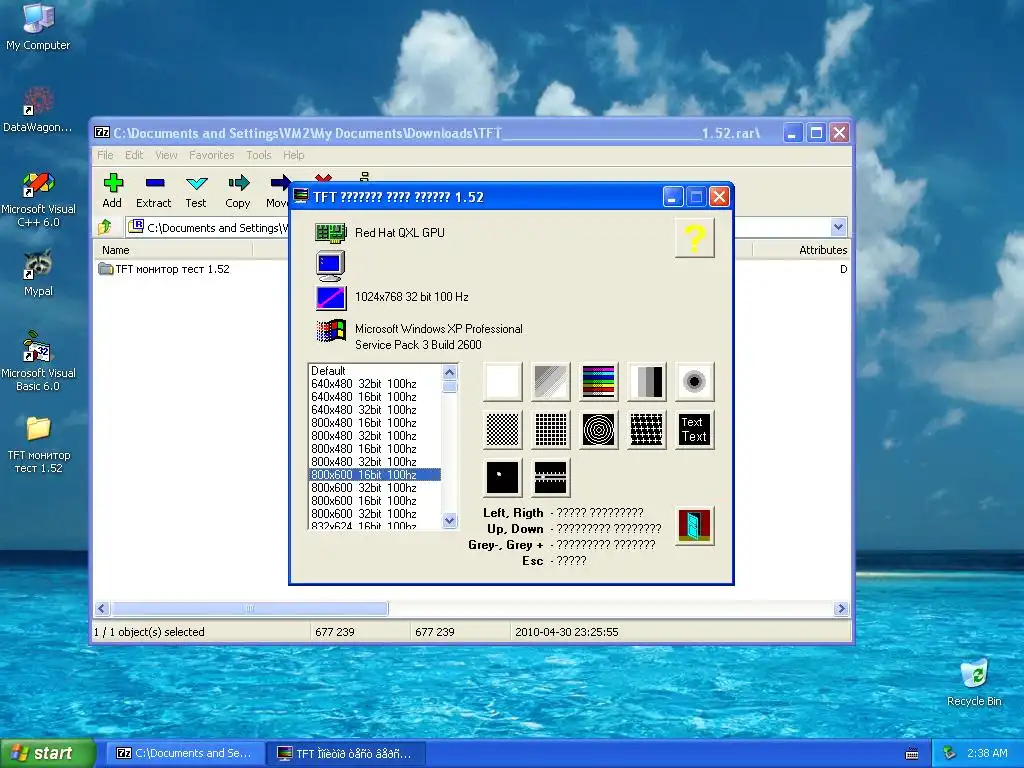
Task: Minimize the TFT test window
Action: tap(673, 197)
